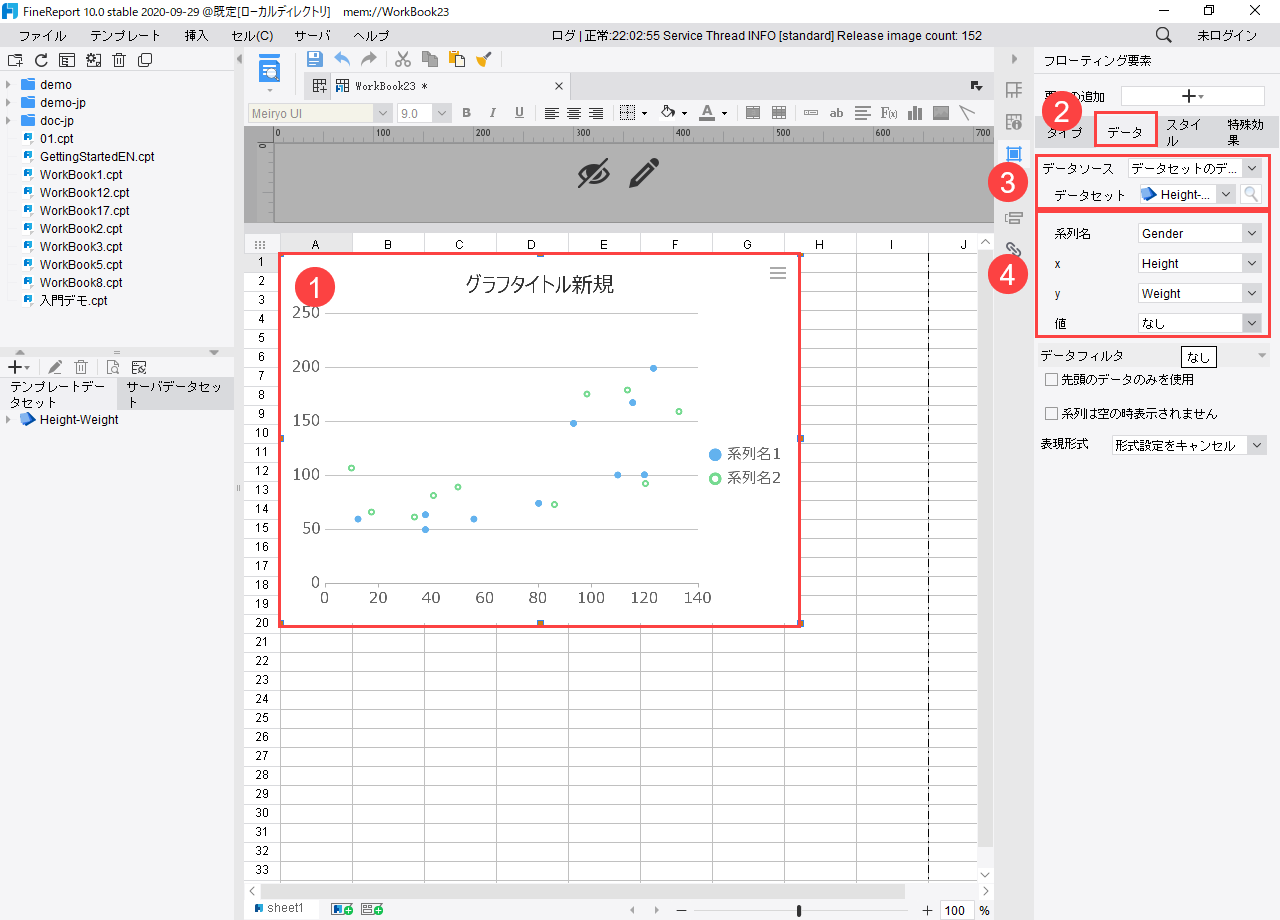The height and width of the screenshot is (920, 1280).
Task: Undo the last action
Action: (342, 59)
